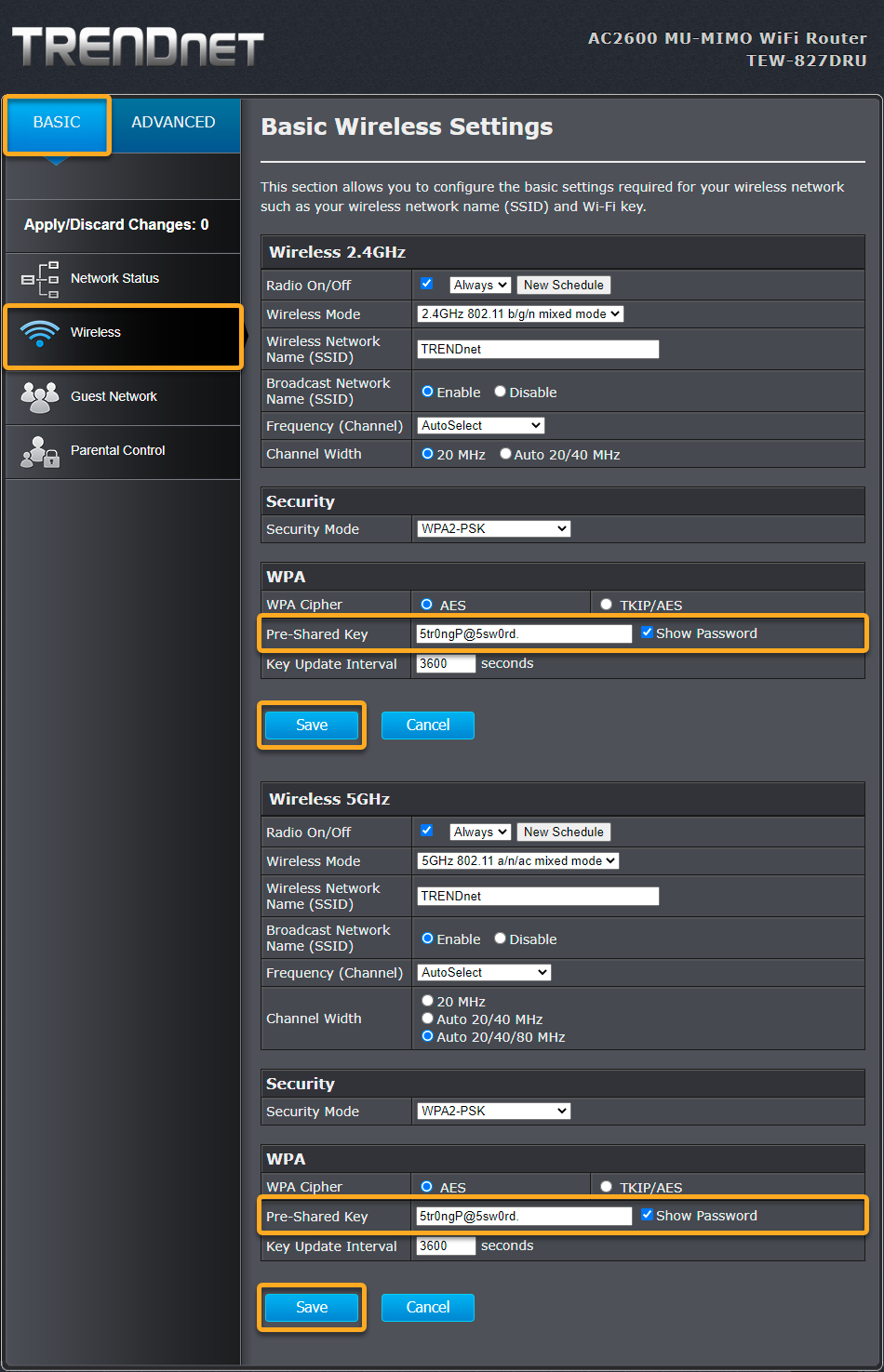
Task: Switch to the ADVANCED tab
Action: tap(173, 123)
